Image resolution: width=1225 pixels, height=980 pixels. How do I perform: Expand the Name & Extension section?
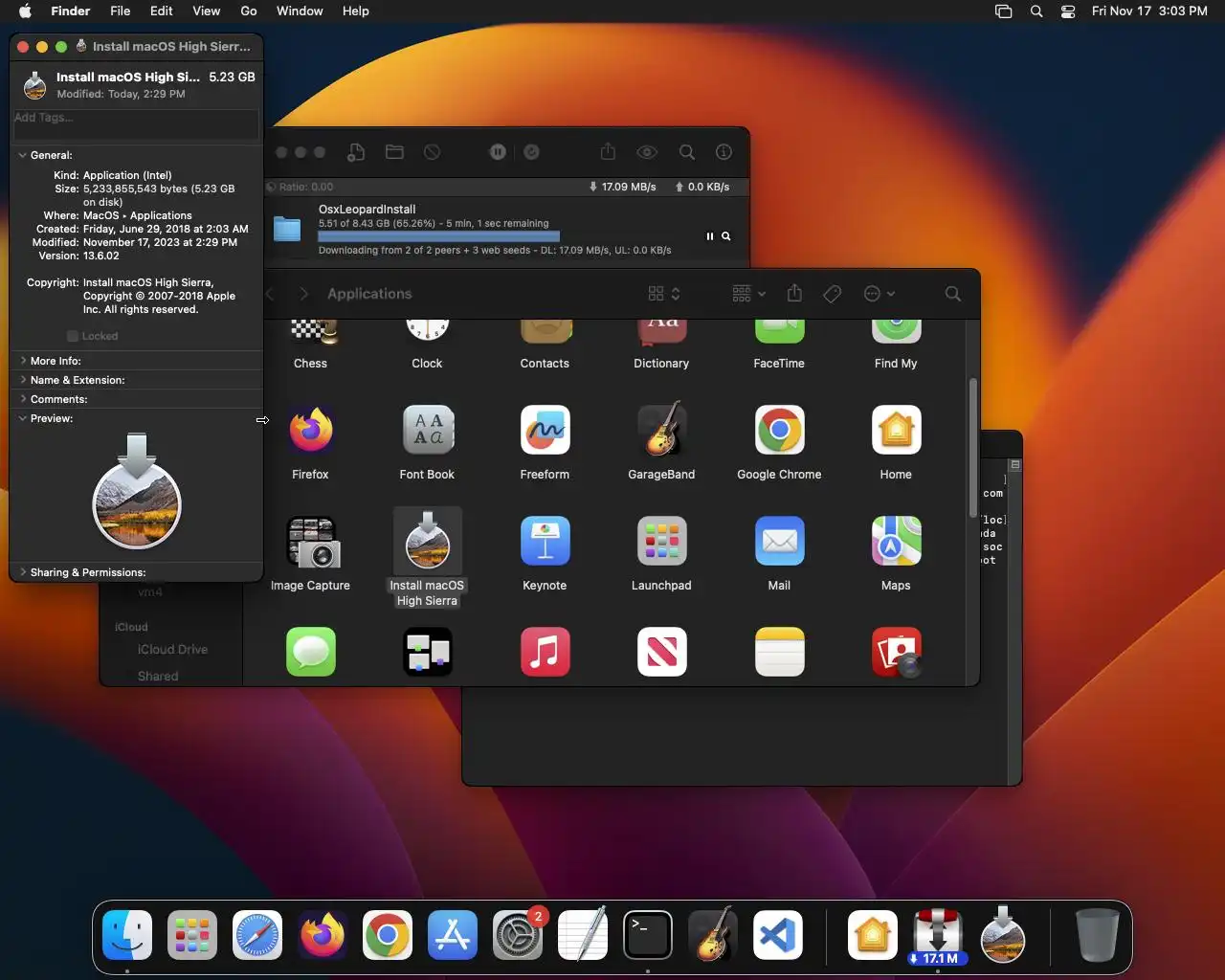pos(22,380)
